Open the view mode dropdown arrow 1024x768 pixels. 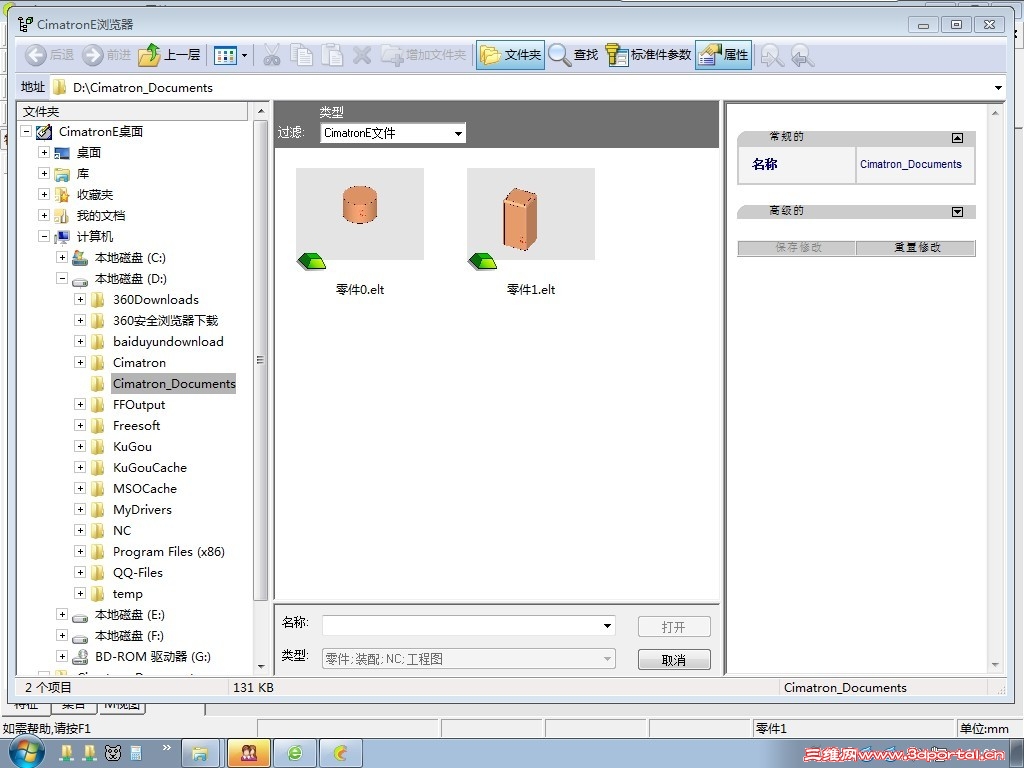point(244,56)
